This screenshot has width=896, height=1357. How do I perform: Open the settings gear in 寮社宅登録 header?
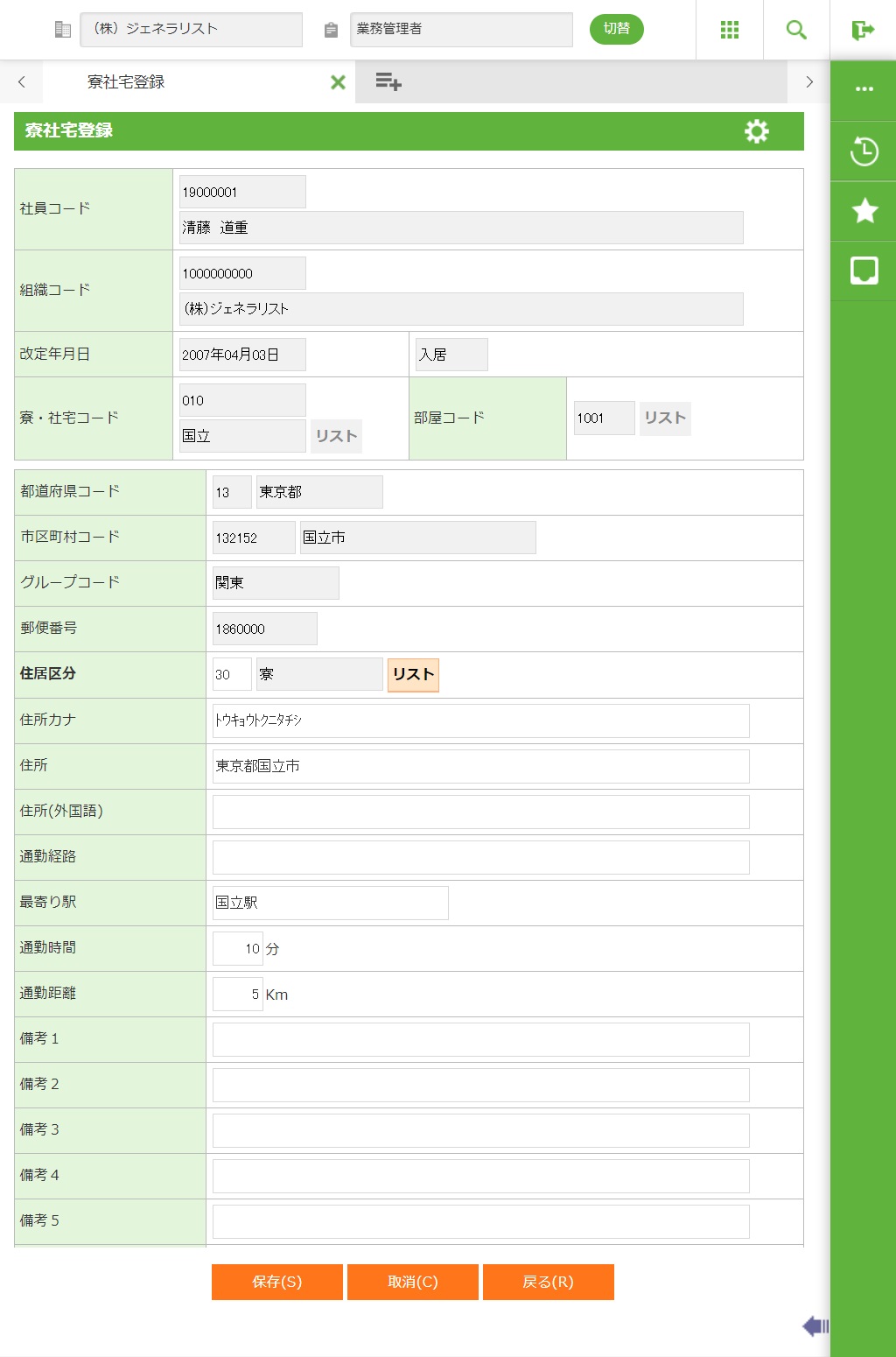pos(756,131)
